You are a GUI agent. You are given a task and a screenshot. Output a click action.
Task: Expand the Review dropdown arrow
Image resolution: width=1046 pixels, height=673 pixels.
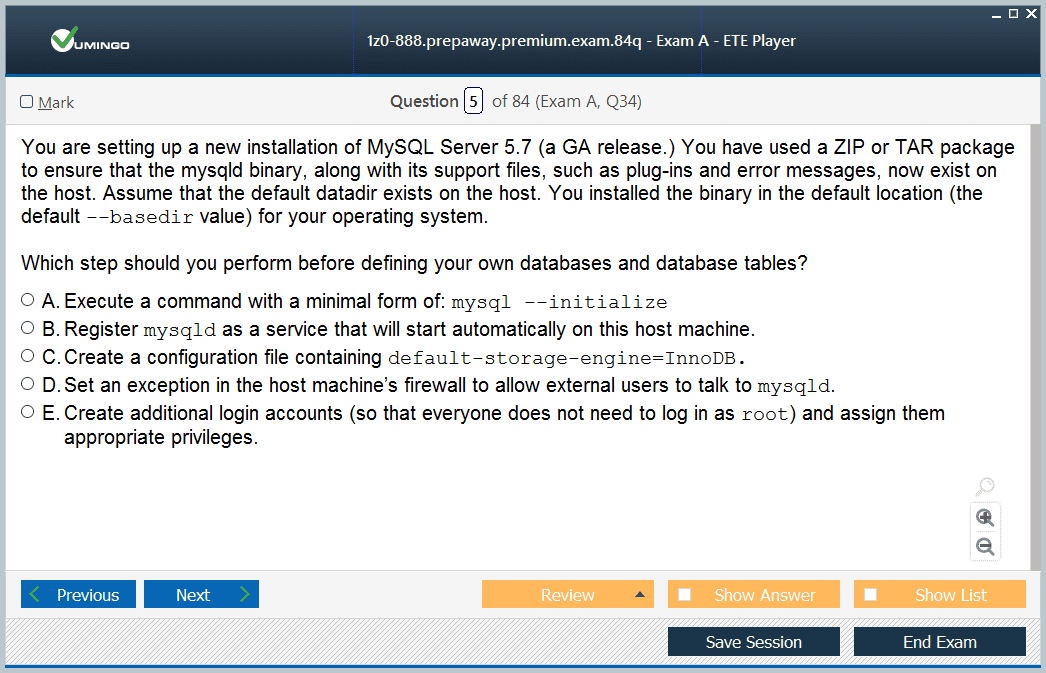[x=640, y=595]
